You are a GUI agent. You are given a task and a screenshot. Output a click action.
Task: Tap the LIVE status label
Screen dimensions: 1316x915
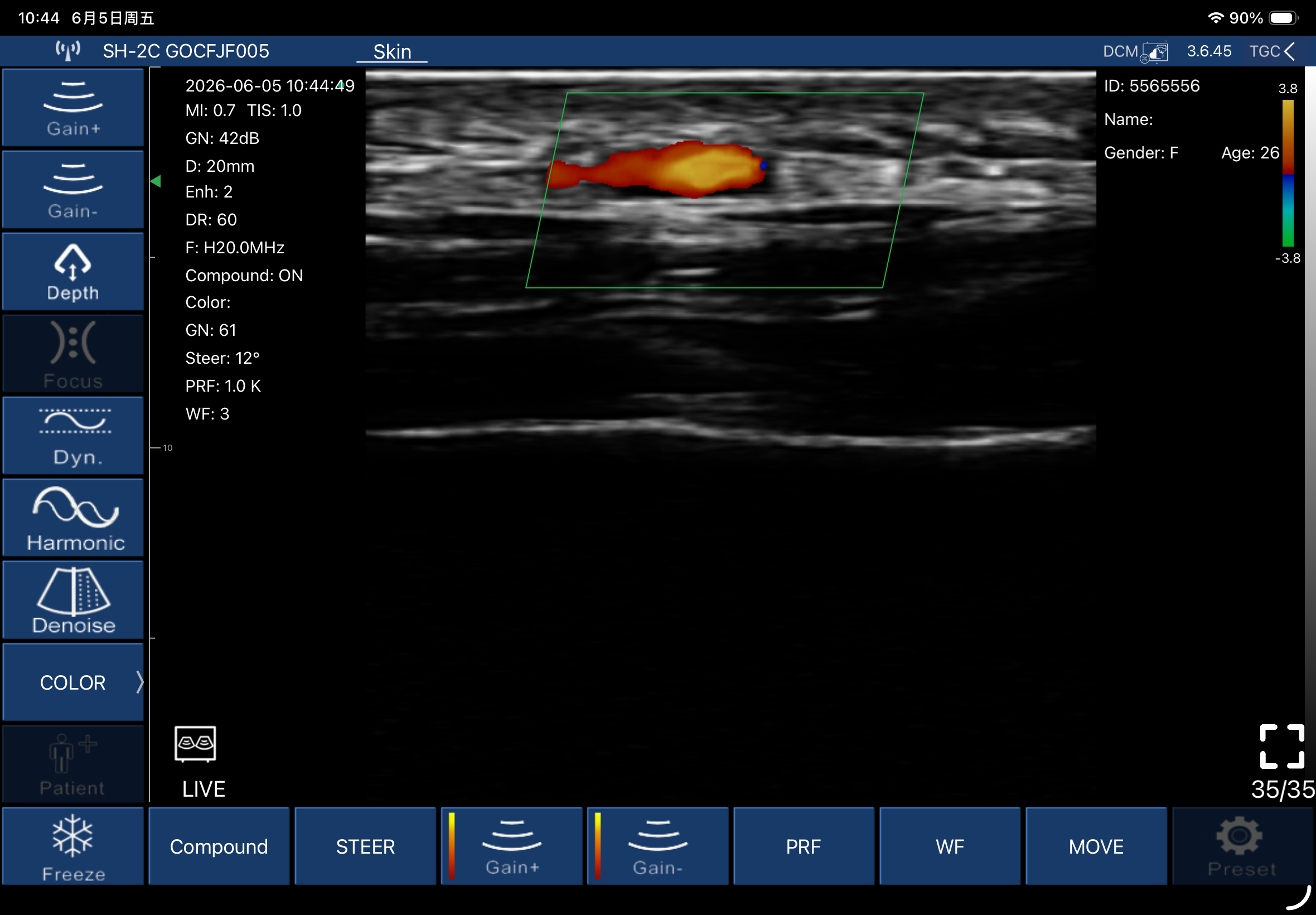(x=204, y=789)
